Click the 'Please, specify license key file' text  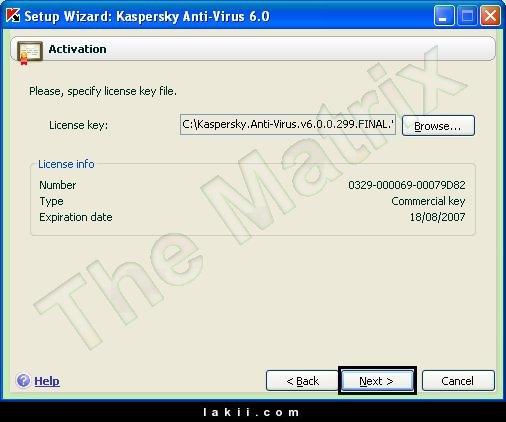pyautogui.click(x=103, y=91)
